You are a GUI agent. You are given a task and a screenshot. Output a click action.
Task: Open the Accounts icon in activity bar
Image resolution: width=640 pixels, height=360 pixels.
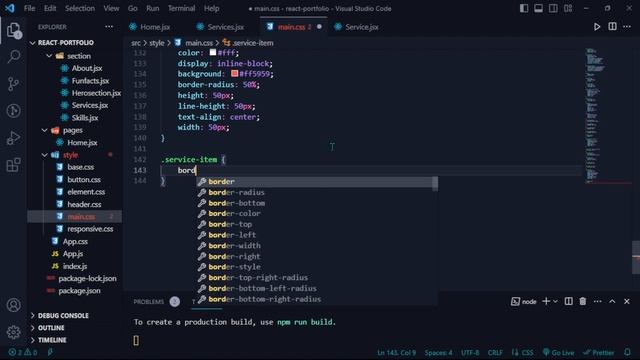[x=13, y=305]
